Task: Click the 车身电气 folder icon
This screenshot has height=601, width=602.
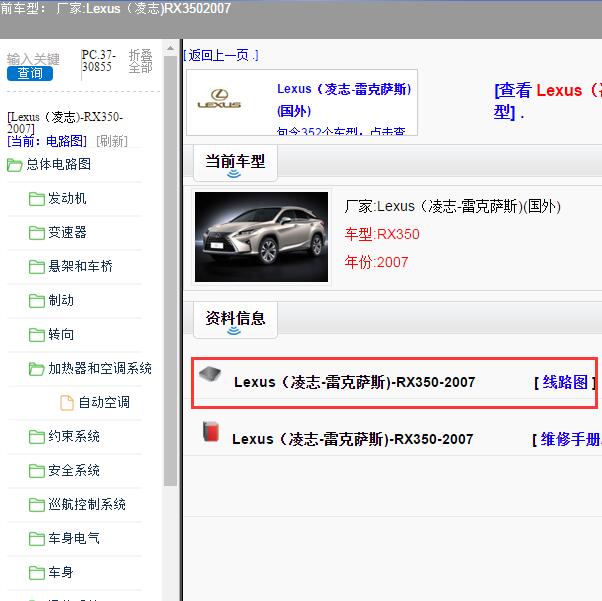Action: [37, 539]
